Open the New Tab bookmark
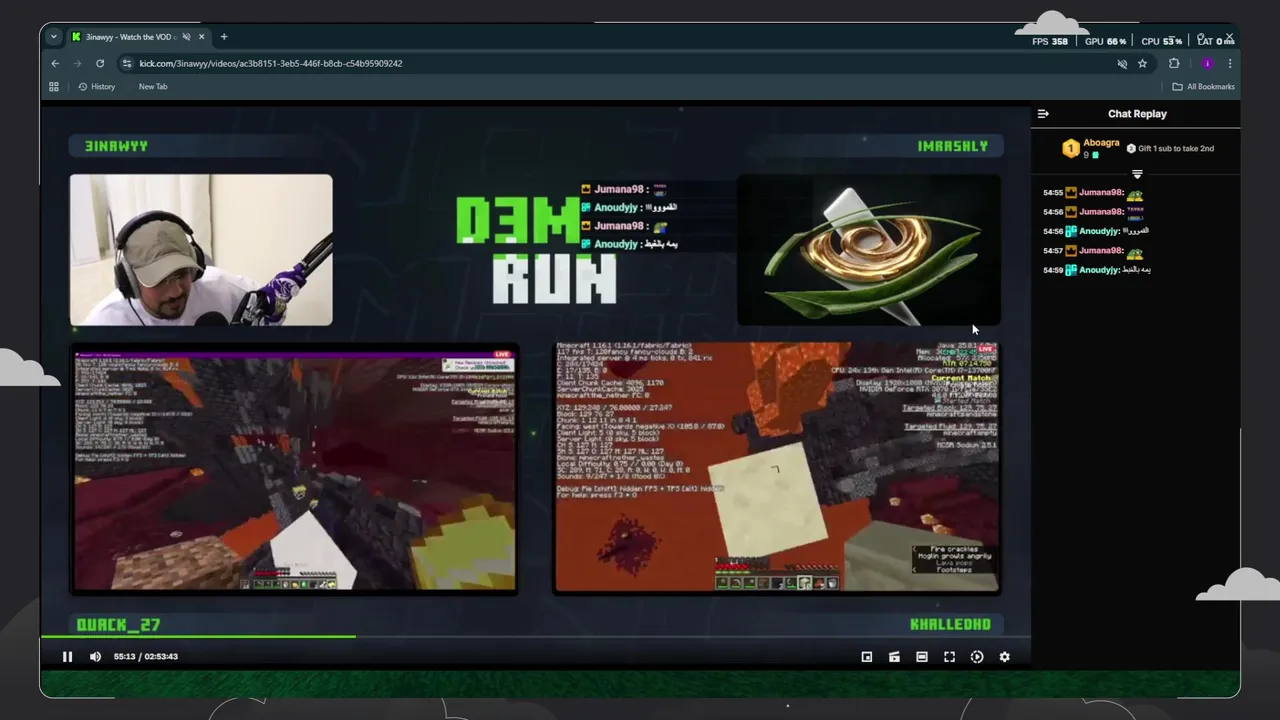The width and height of the screenshot is (1280, 720). pos(153,87)
